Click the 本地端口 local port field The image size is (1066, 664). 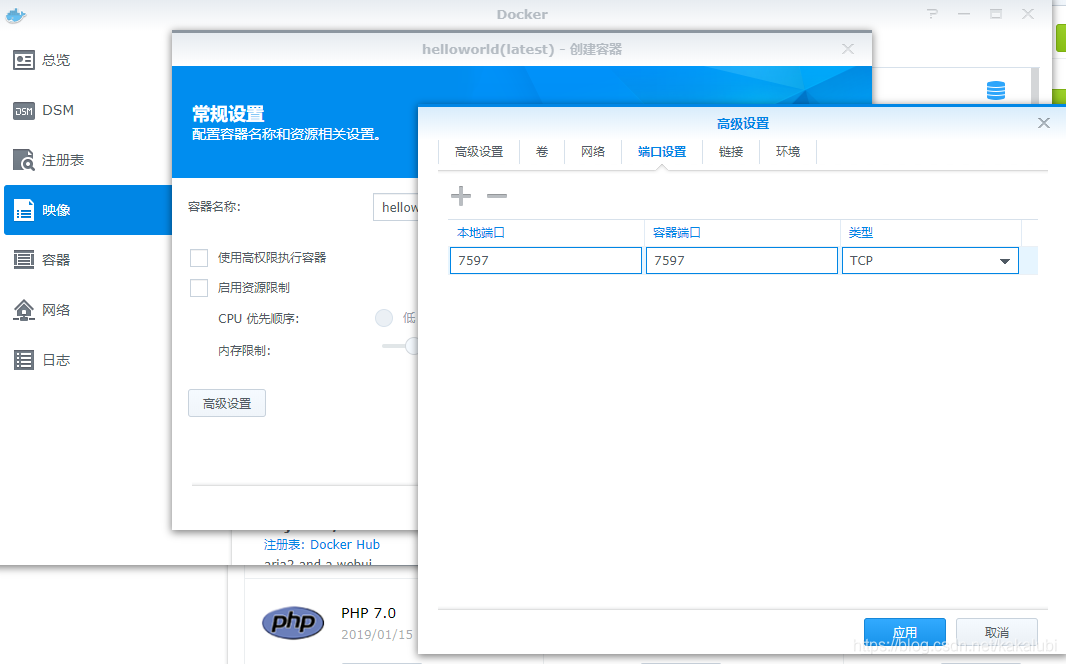pyautogui.click(x=545, y=261)
